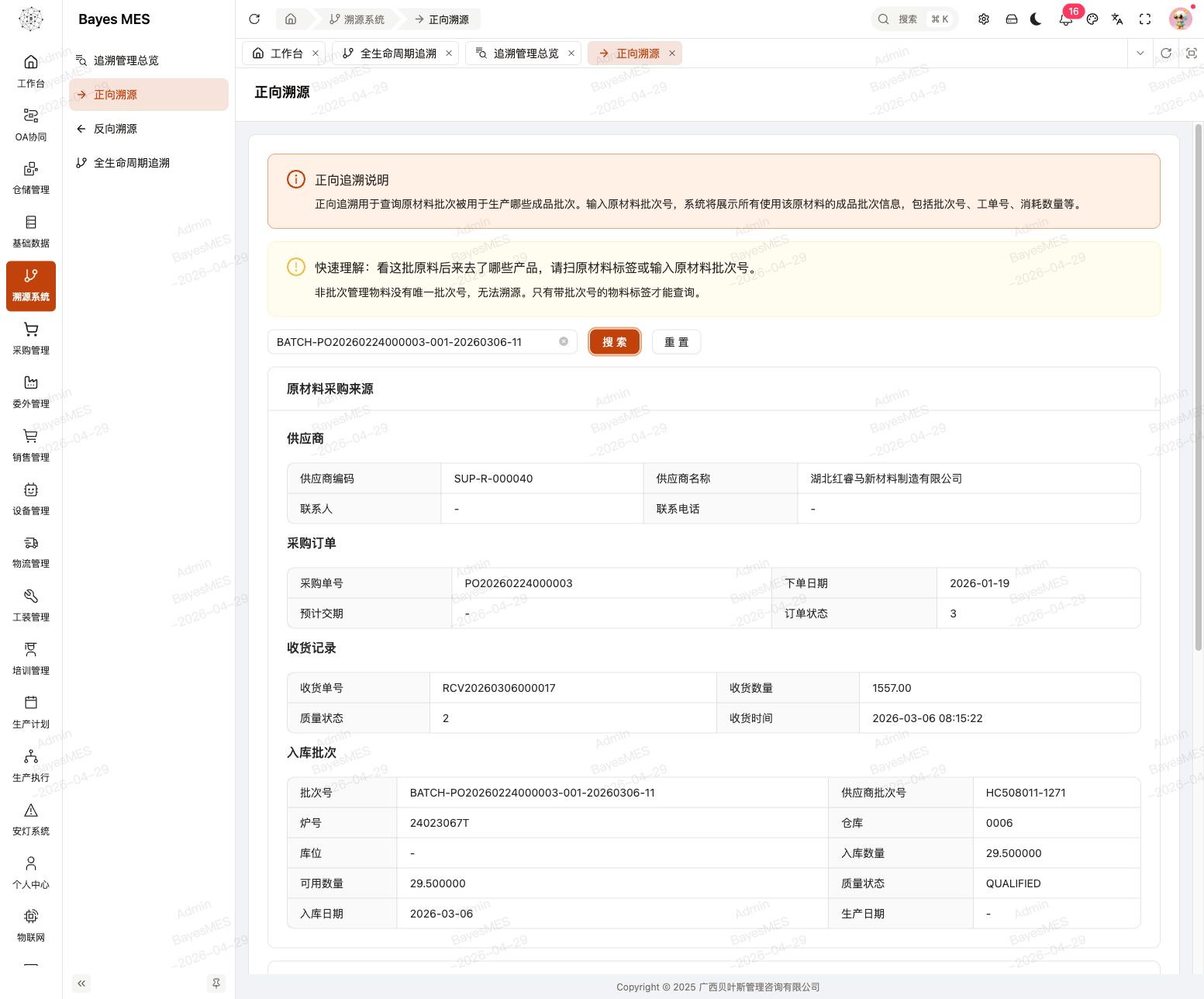
Task: Click the page vertical scrollbar
Action: 1199,386
